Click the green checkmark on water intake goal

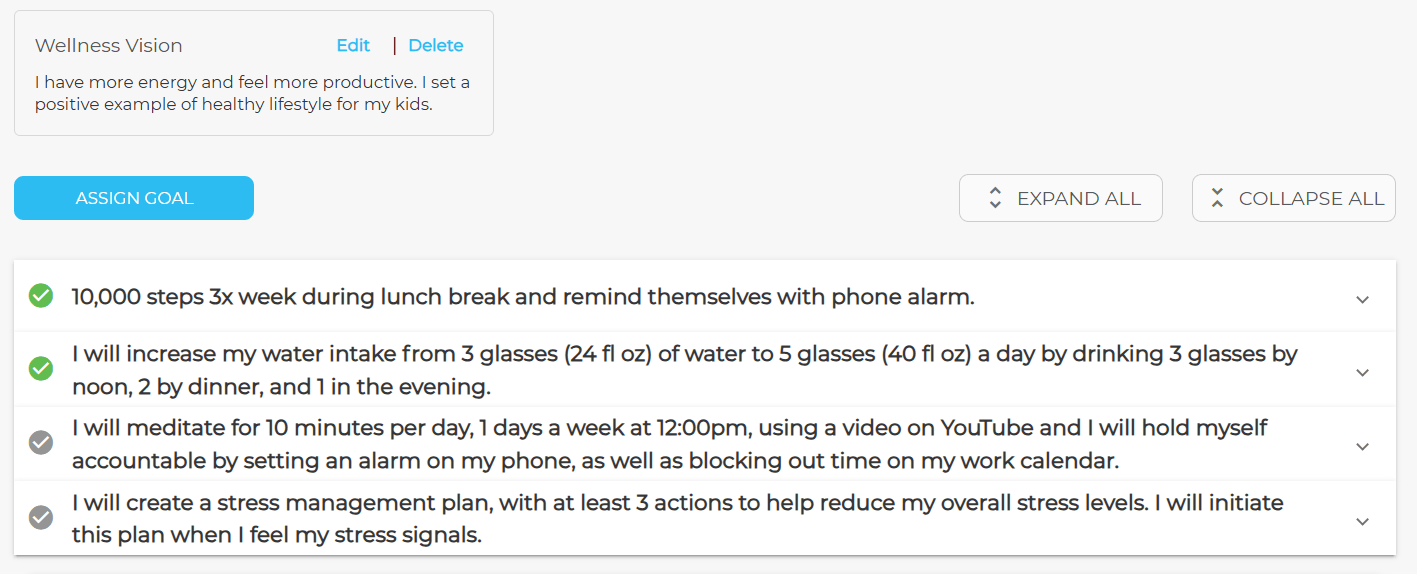tap(41, 369)
